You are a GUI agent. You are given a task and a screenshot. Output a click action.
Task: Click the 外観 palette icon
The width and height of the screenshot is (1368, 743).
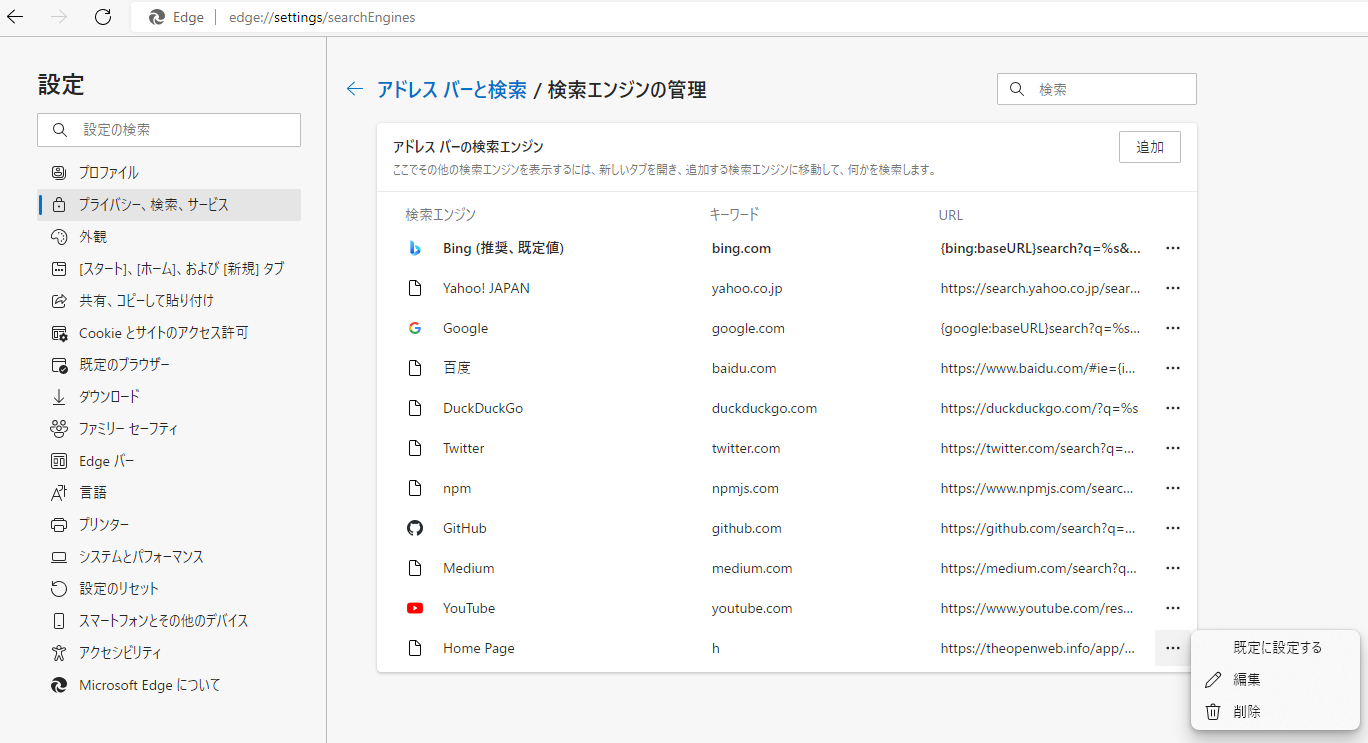pyautogui.click(x=59, y=237)
